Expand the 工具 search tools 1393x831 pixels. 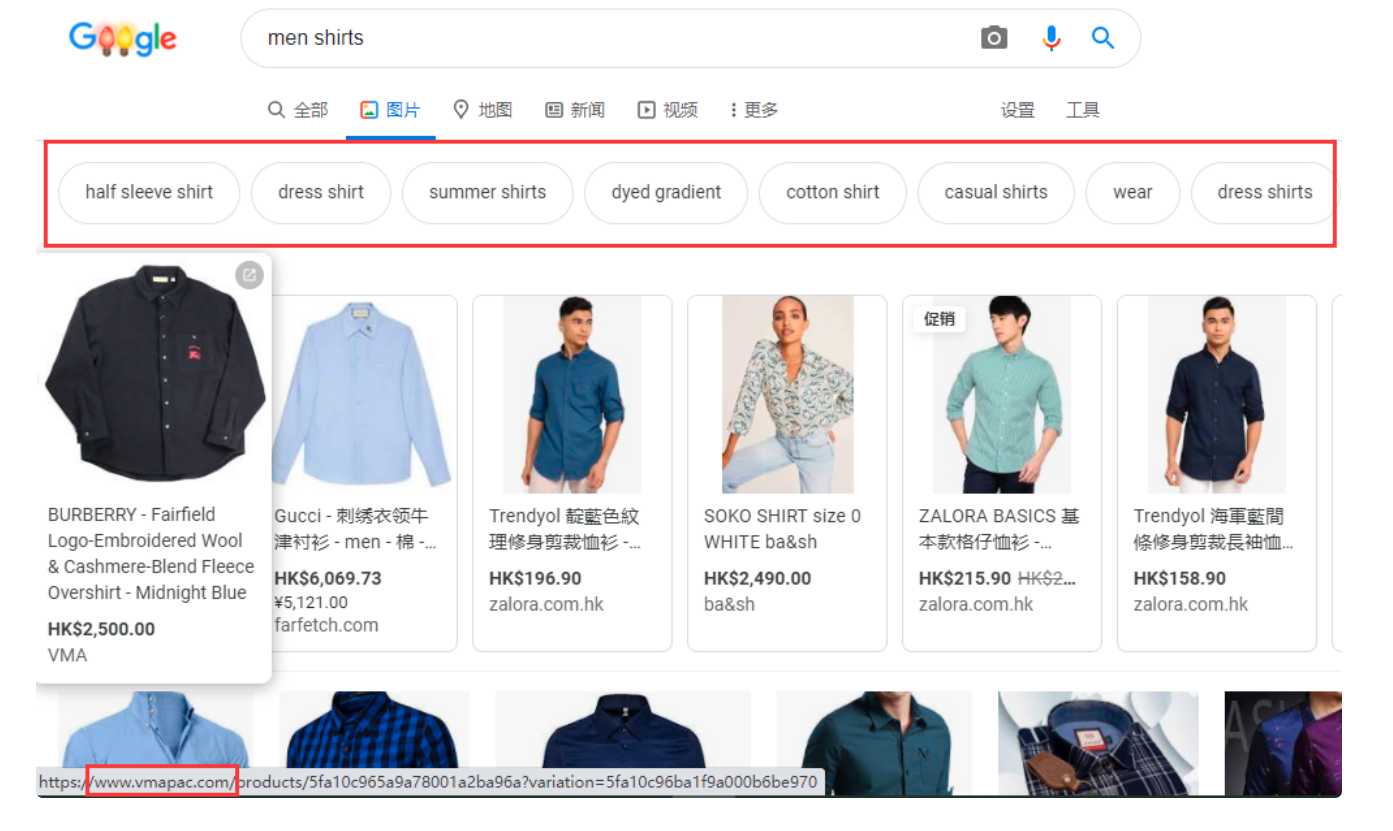click(x=1082, y=110)
